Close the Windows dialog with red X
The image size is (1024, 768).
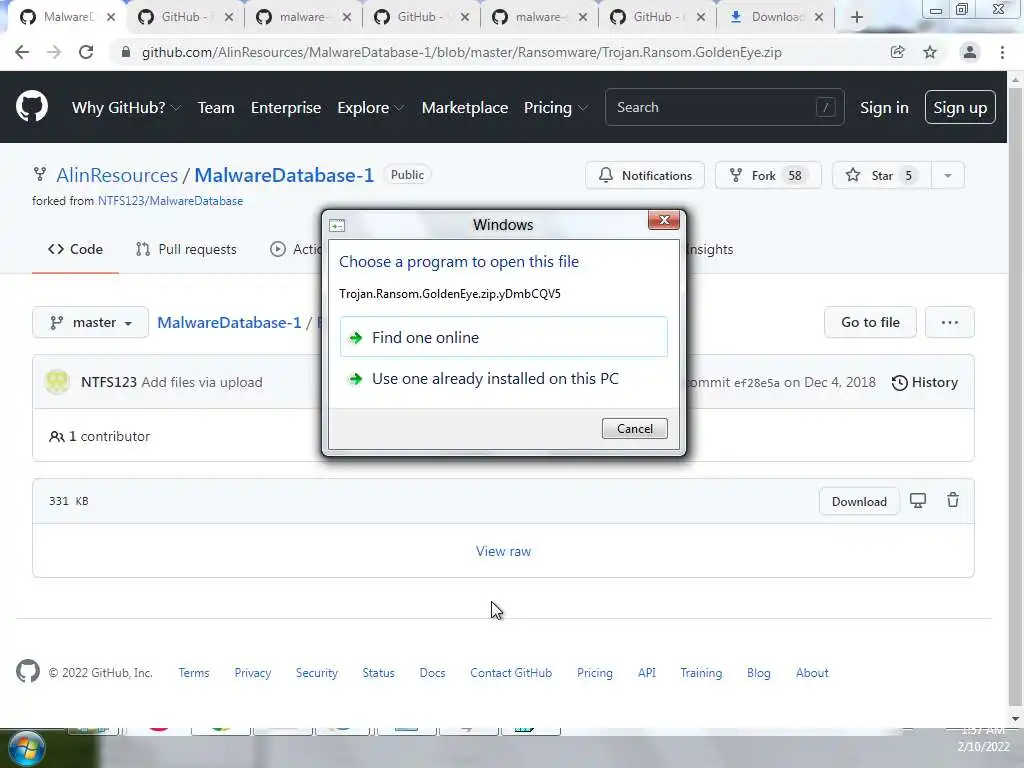(664, 220)
